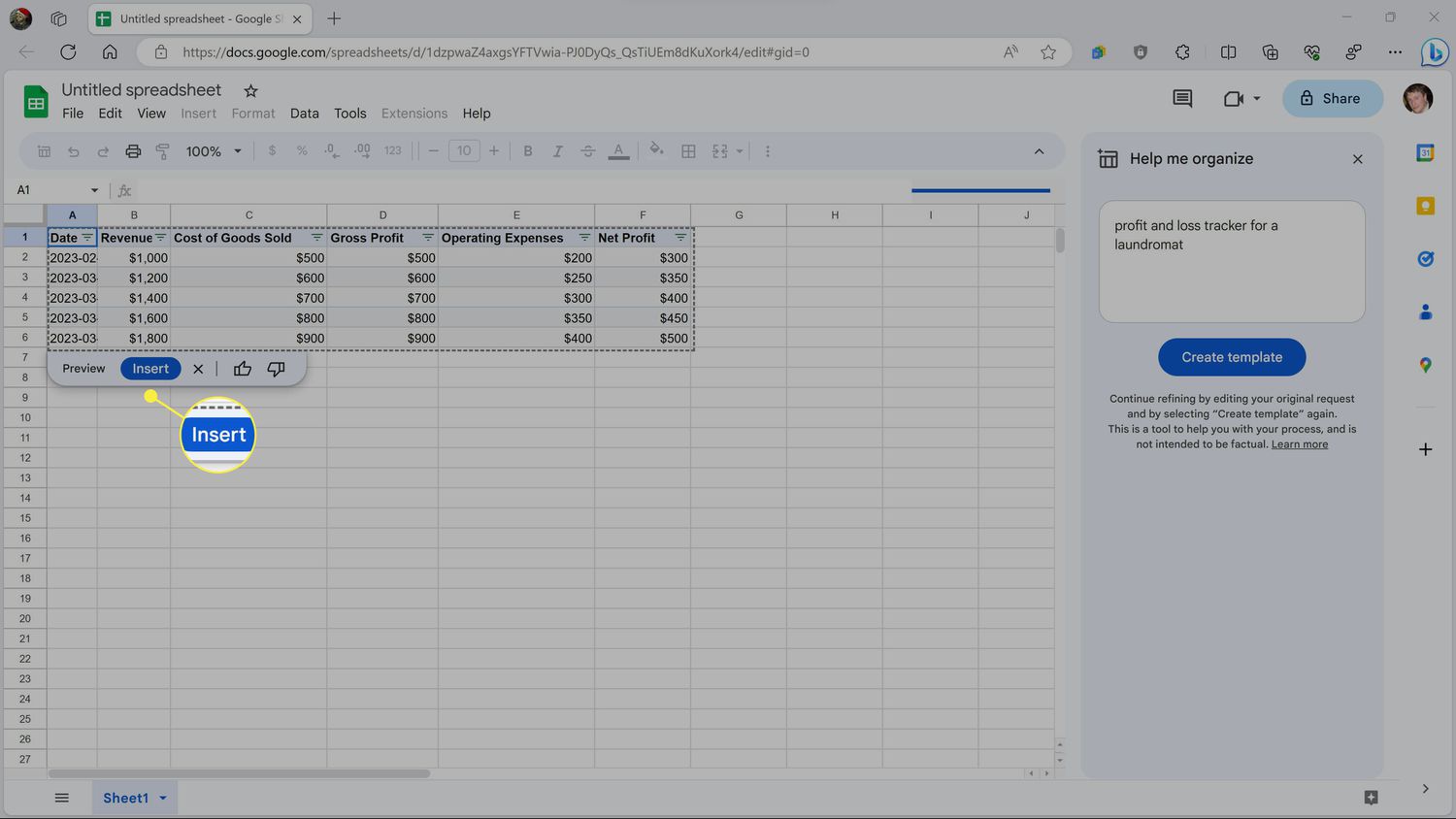Open the fill color picker
Viewport: 1456px width, 819px height.
(656, 150)
